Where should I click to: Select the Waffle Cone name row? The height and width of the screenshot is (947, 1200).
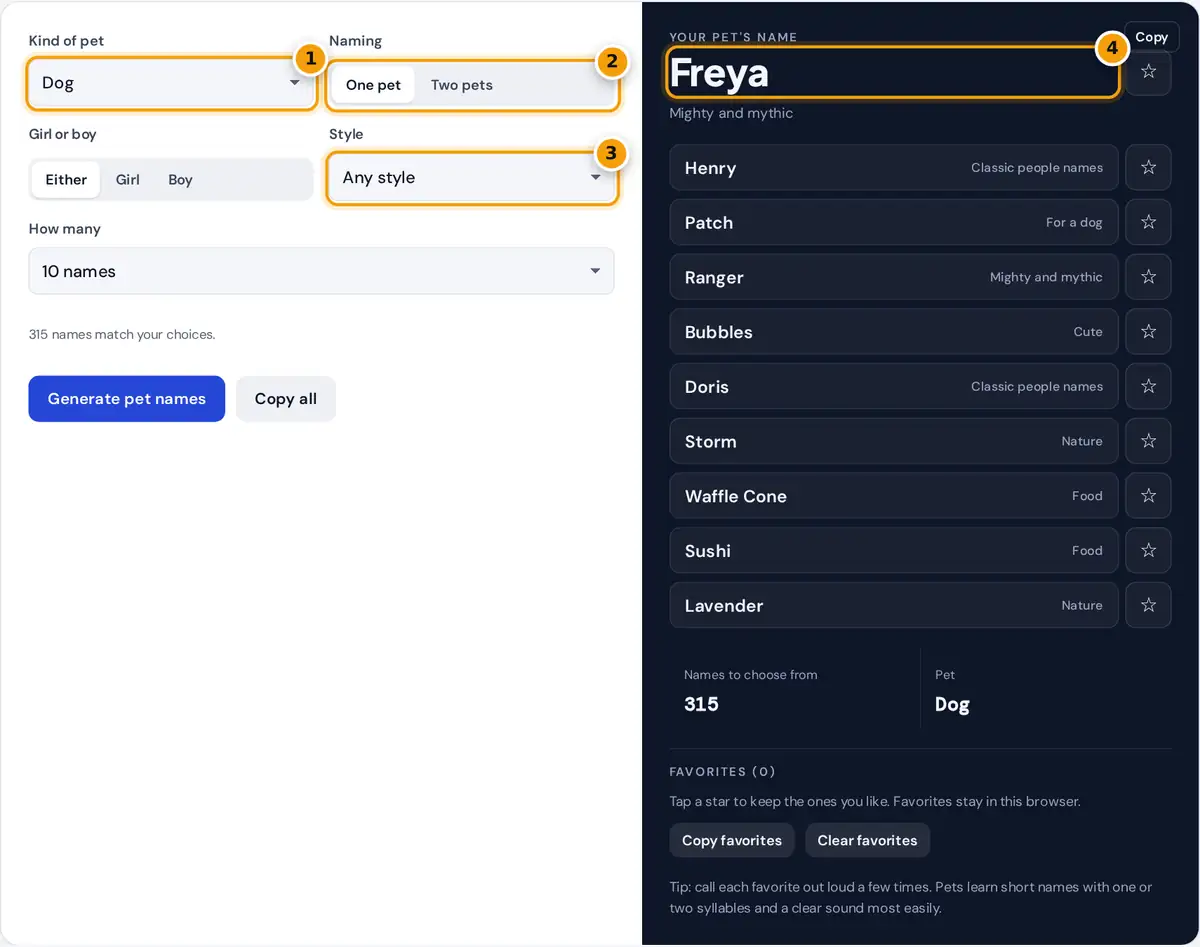pyautogui.click(x=894, y=496)
